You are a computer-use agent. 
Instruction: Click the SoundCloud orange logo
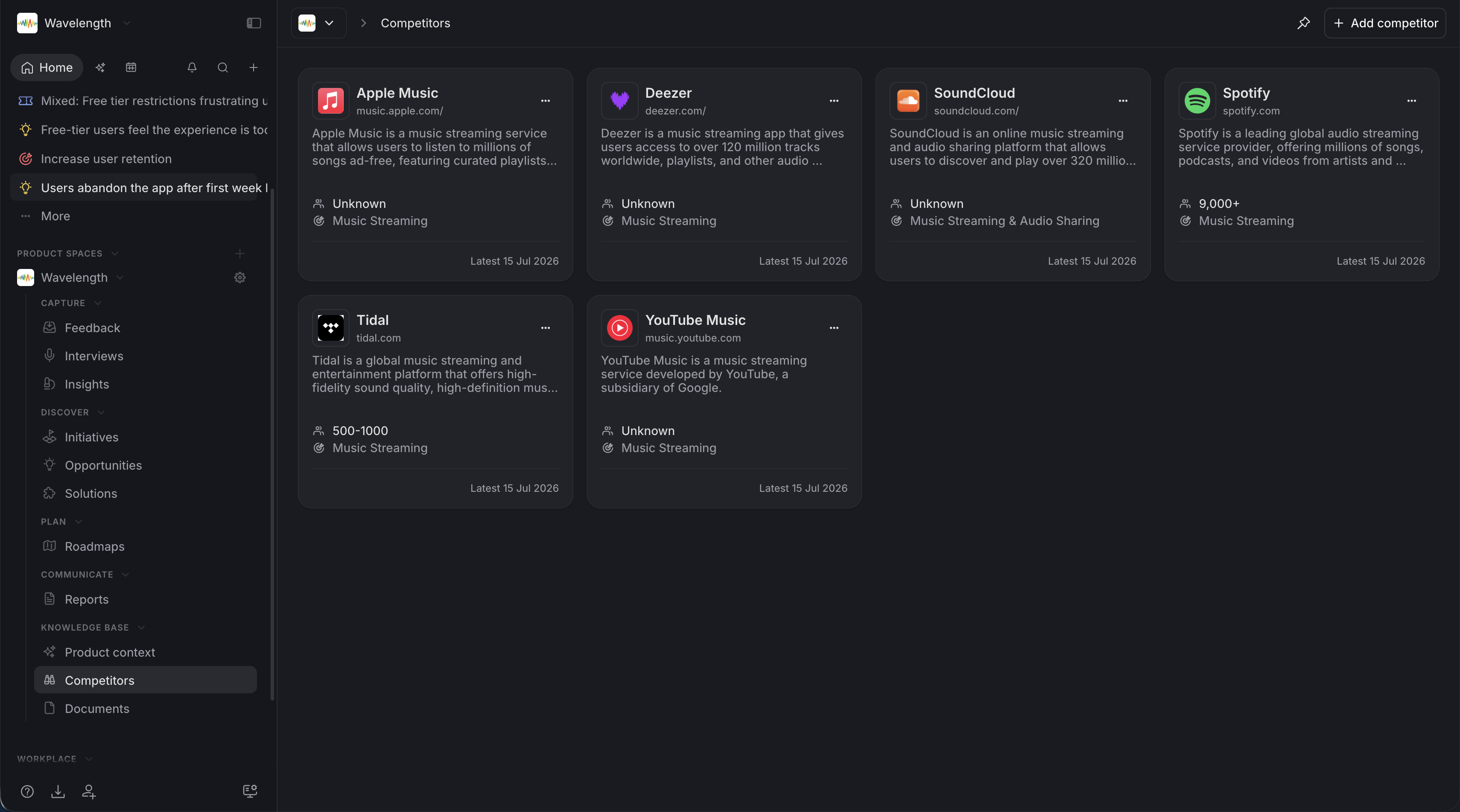coord(908,101)
